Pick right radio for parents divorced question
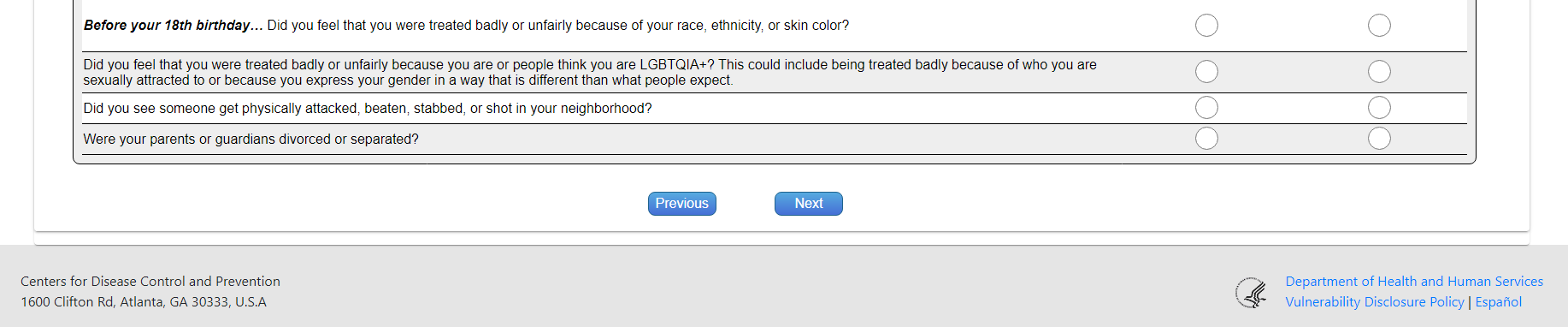 tap(1379, 139)
